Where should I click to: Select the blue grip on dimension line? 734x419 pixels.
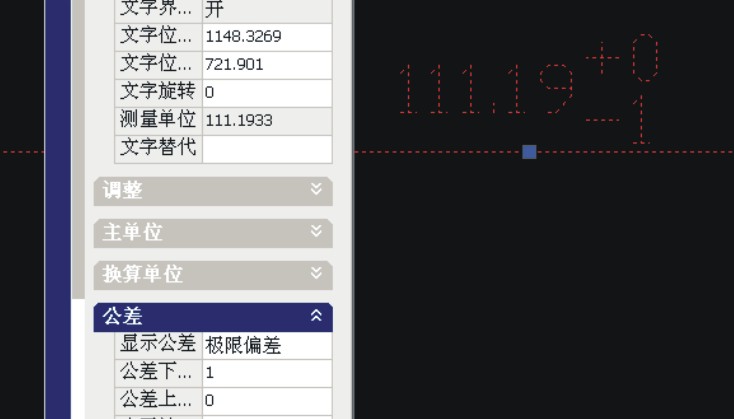[x=529, y=152]
